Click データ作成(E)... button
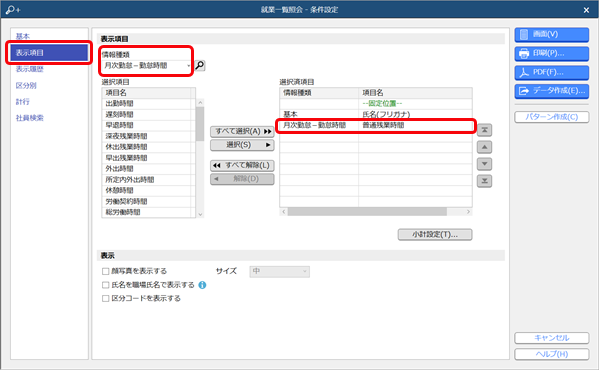Viewport: 599px width, 370px height. (552, 91)
